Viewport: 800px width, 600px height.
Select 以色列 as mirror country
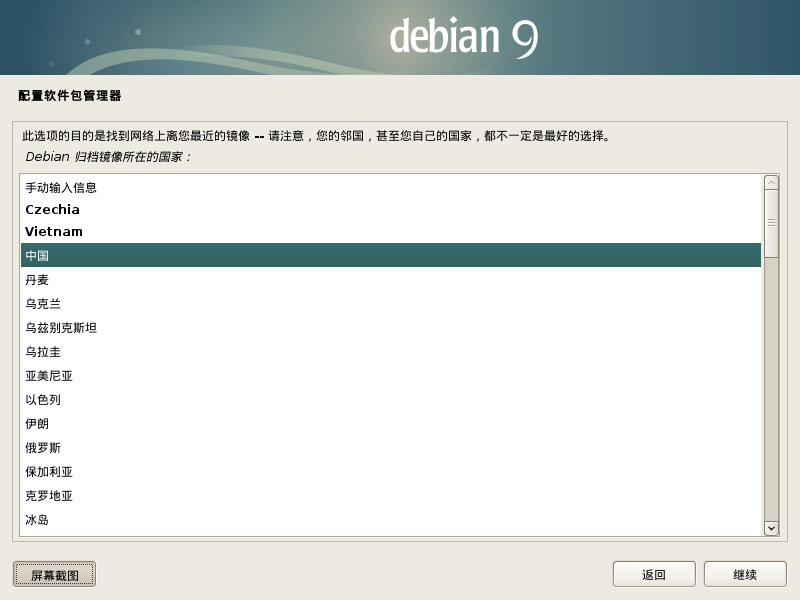[391, 399]
